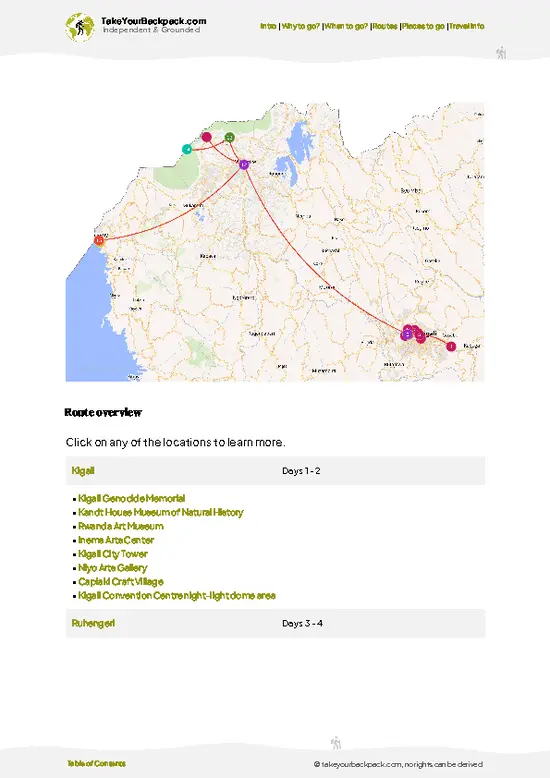The height and width of the screenshot is (778, 550).
Task: Click the takeyourbackpack.com copyright footer text
Action: coord(398,764)
